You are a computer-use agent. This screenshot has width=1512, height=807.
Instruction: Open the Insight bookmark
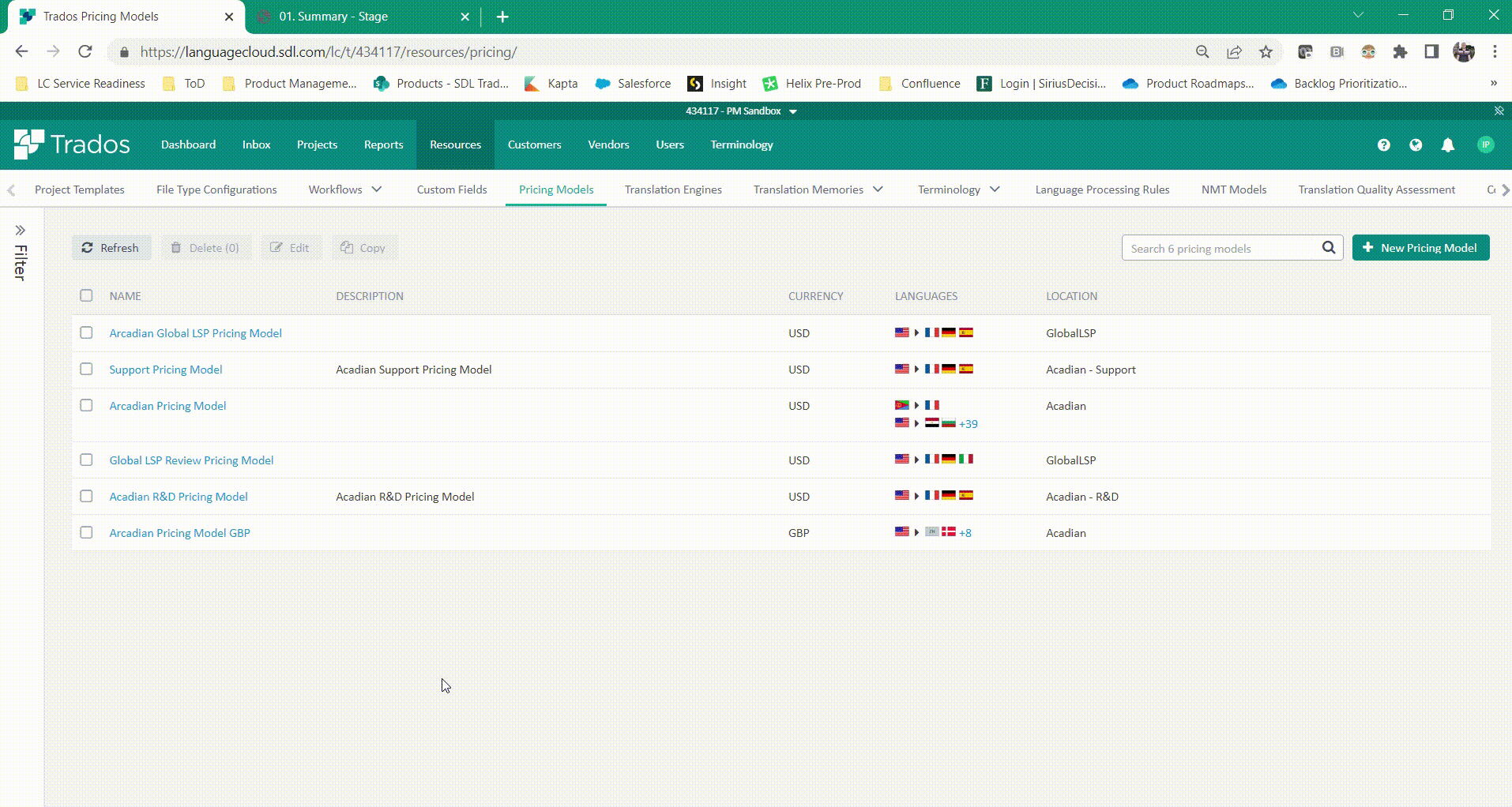717,84
